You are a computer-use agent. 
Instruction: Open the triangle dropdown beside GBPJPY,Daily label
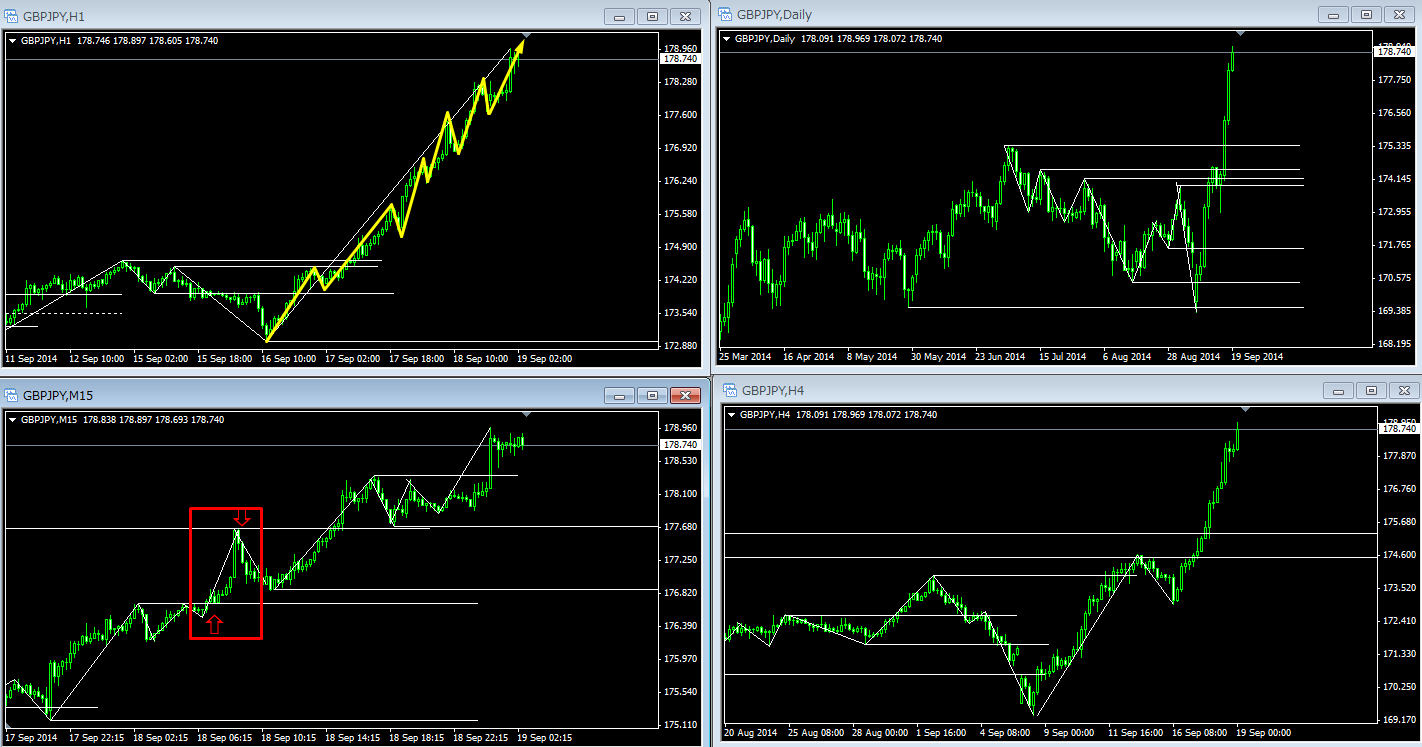pos(727,39)
